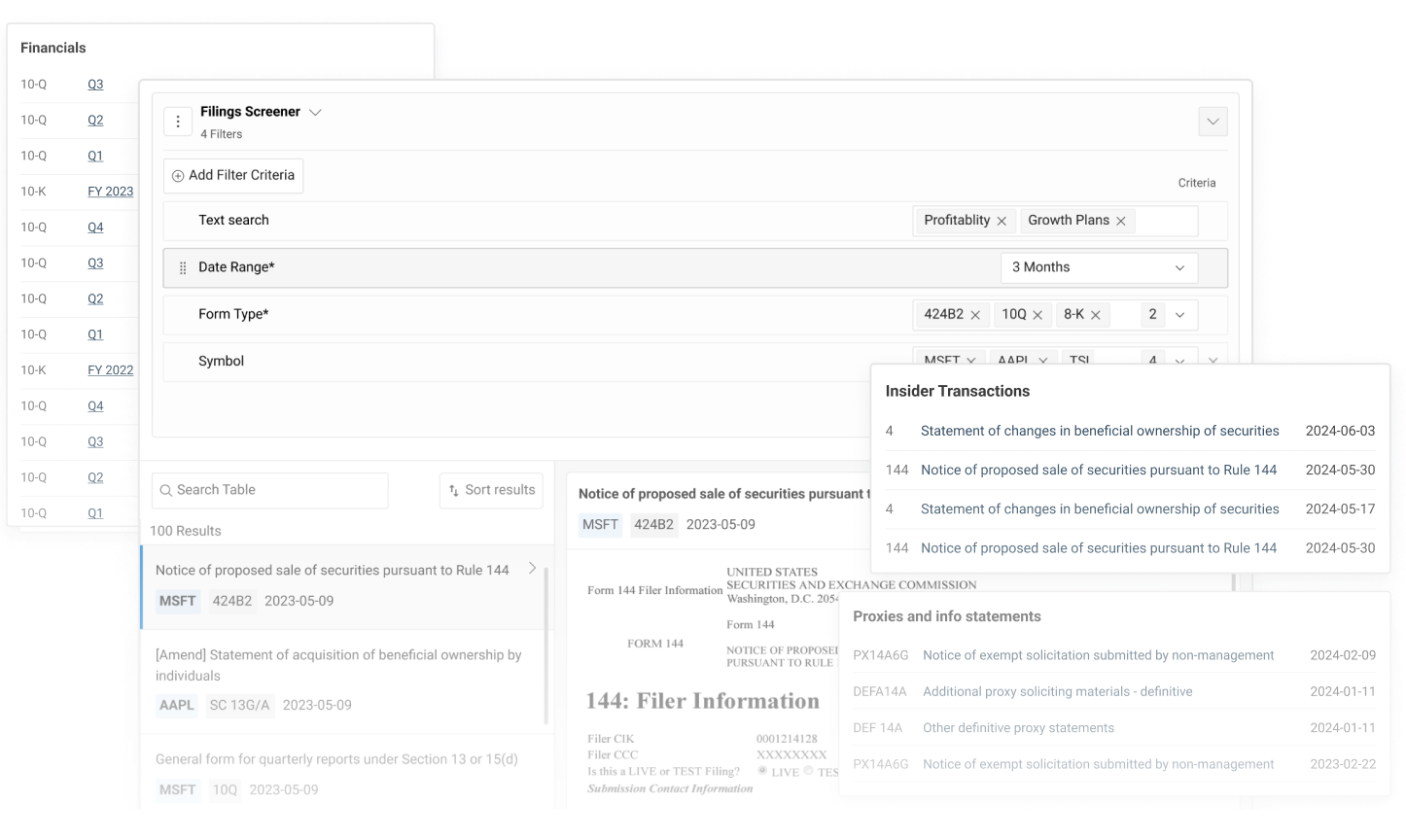Select the LIVE radio in Form 144 viewer

762,770
